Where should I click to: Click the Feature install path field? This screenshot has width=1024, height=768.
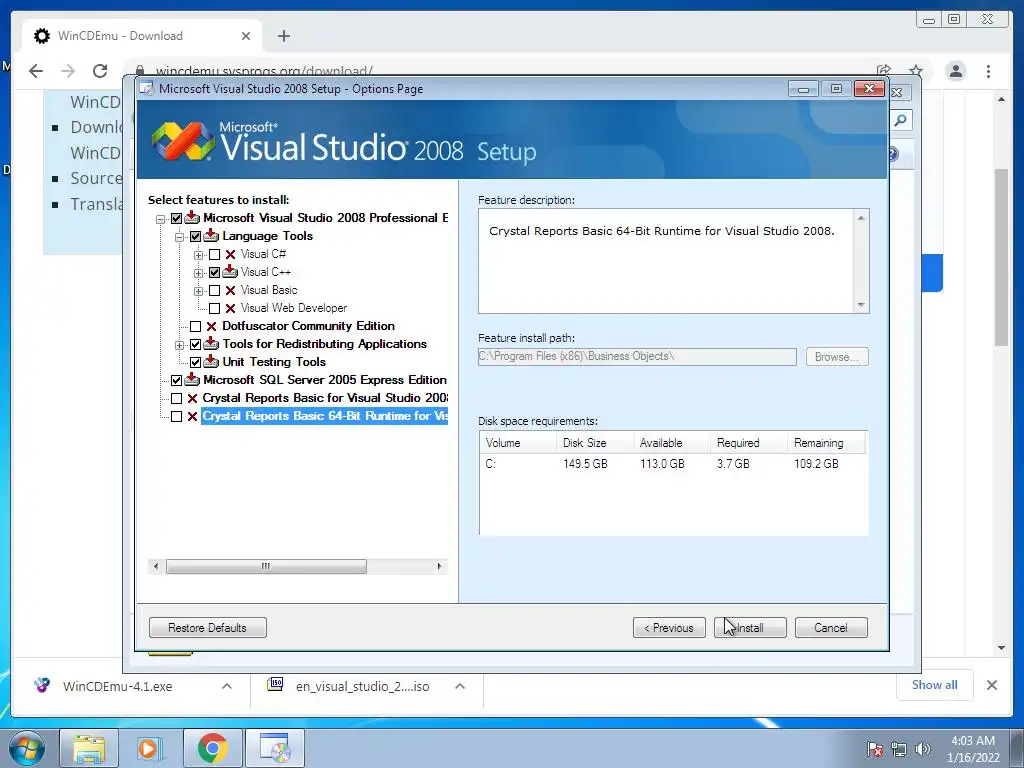637,357
